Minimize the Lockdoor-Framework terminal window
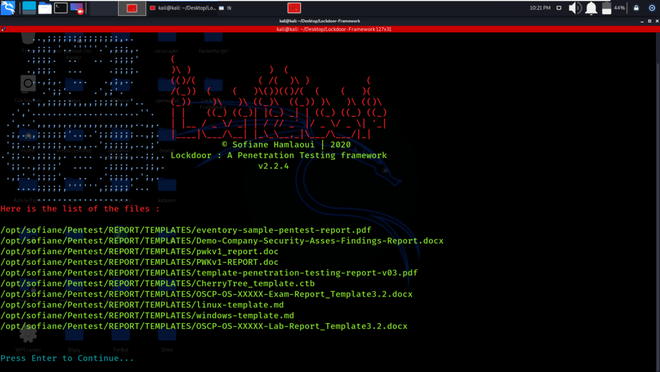660x372 pixels. tap(642, 21)
